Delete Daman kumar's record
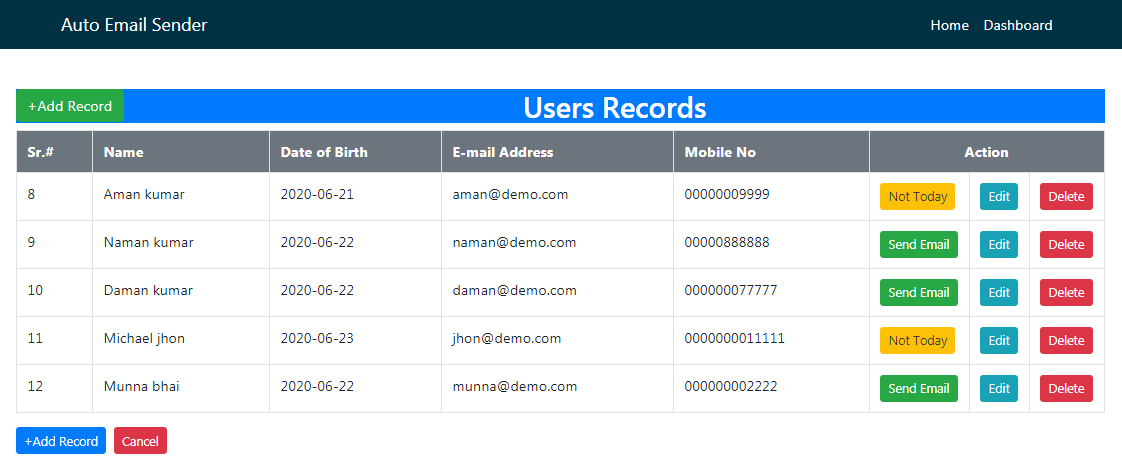 click(1066, 292)
